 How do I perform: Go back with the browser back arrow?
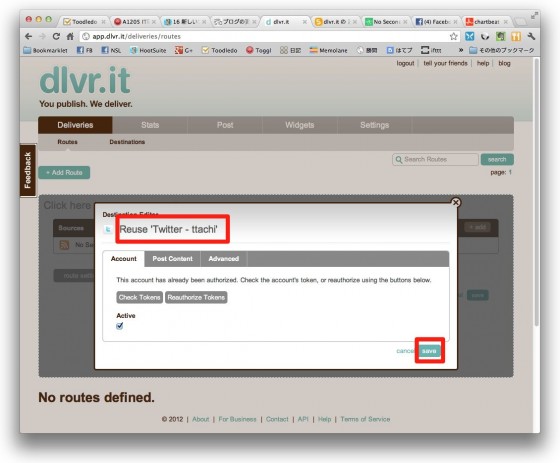coord(29,36)
